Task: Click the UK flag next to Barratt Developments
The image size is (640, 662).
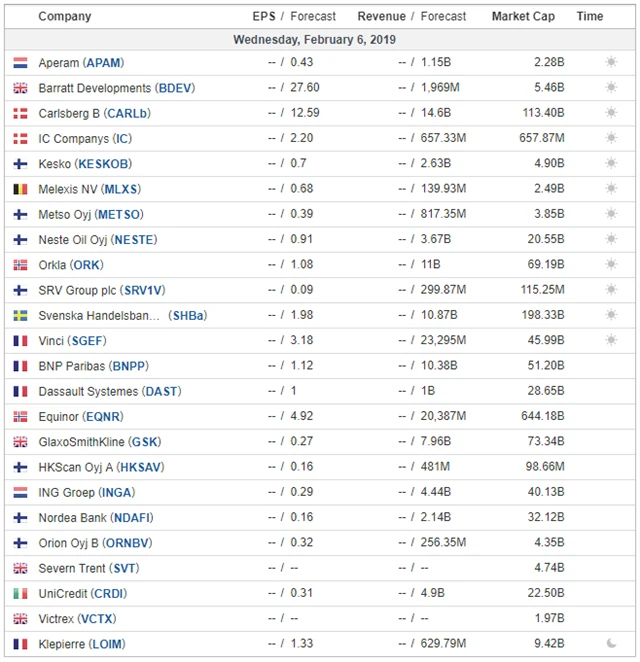Action: [x=20, y=88]
